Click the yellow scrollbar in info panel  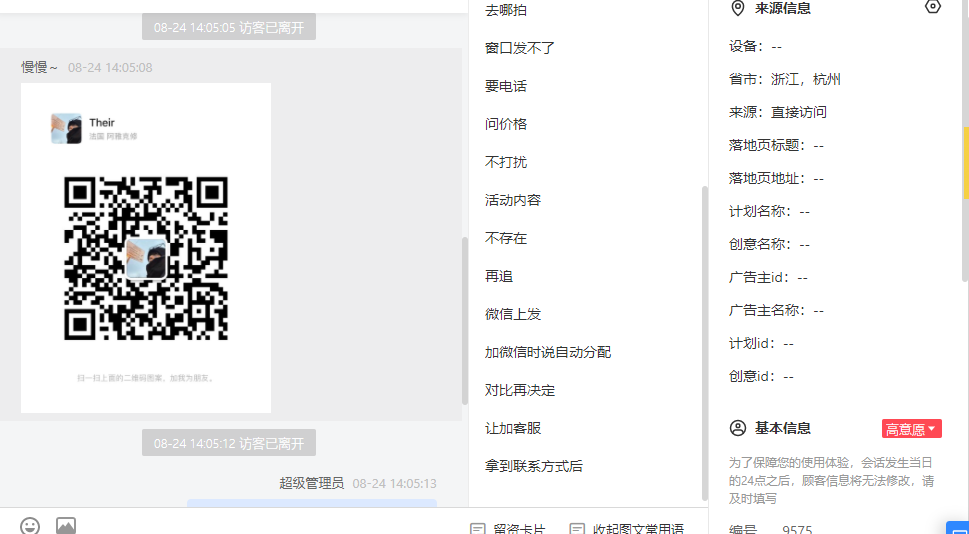(966, 163)
